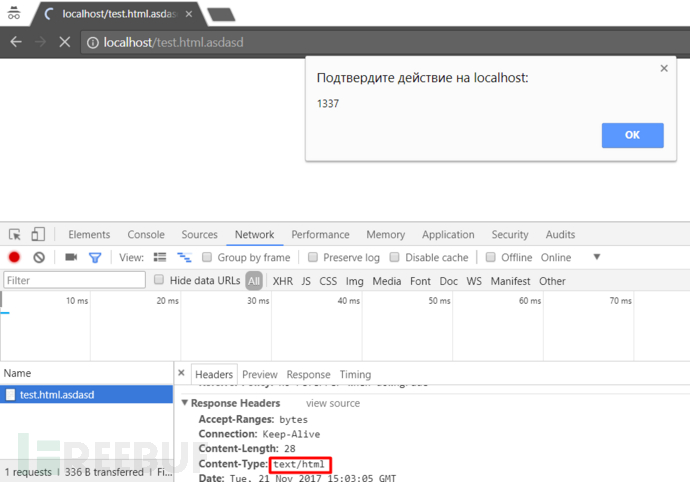Screen dimensions: 690x482
Task: Select the All filter type
Action: click(254, 281)
